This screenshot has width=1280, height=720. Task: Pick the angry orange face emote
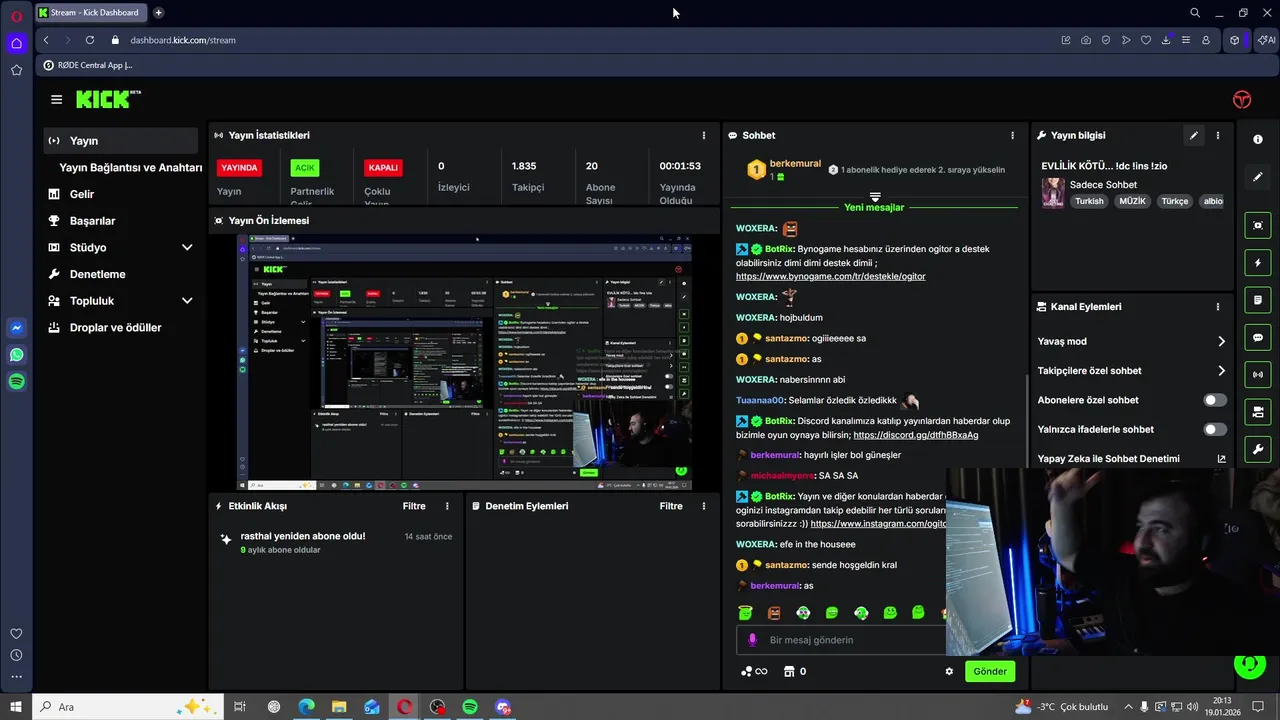[774, 613]
